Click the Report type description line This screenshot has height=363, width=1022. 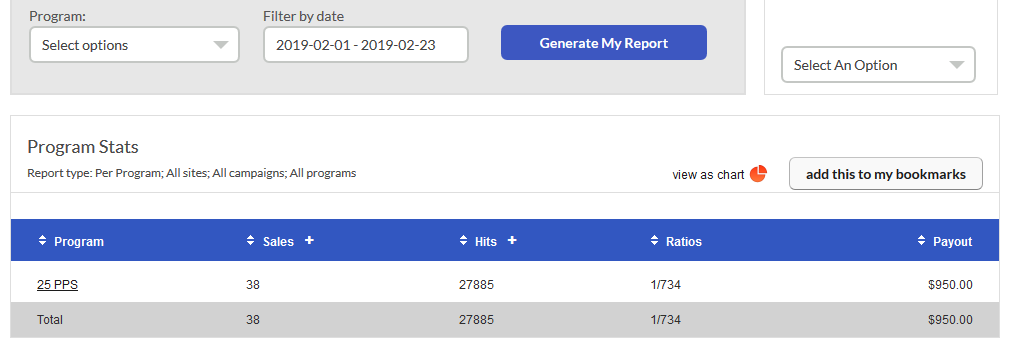[192, 173]
